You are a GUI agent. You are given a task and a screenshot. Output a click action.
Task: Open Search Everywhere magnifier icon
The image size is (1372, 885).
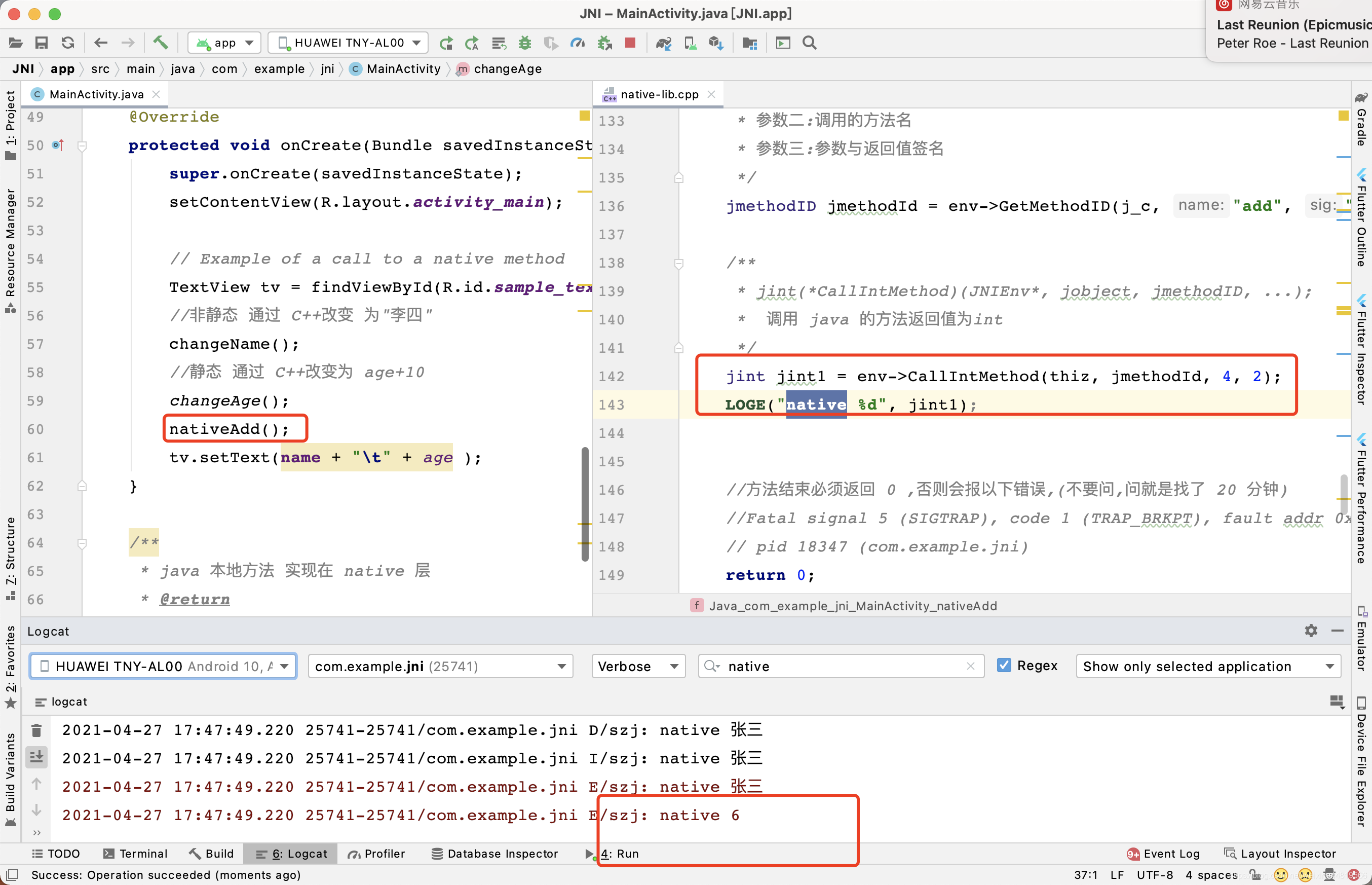809,43
